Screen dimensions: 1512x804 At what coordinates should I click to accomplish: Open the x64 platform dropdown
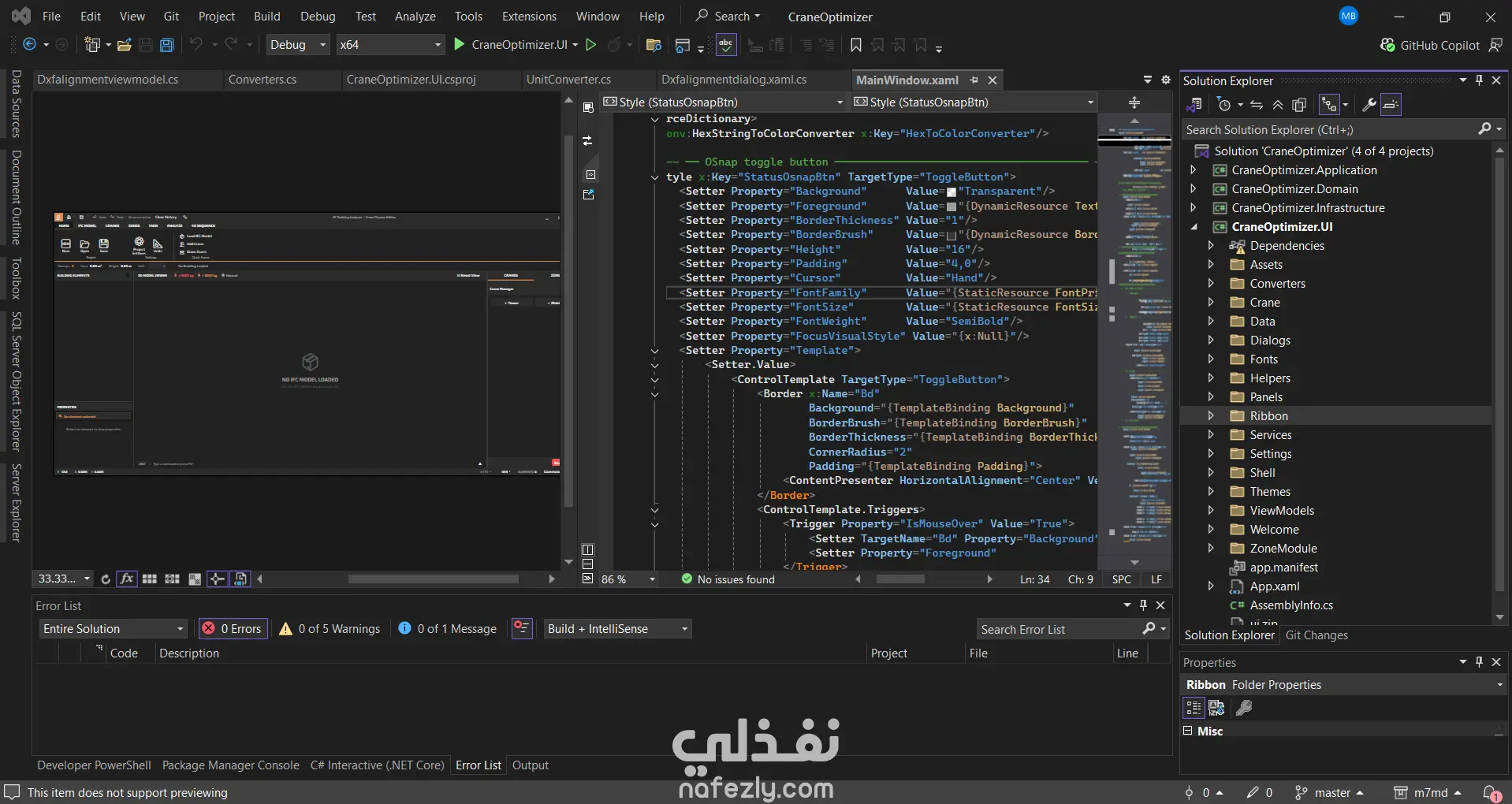point(390,45)
